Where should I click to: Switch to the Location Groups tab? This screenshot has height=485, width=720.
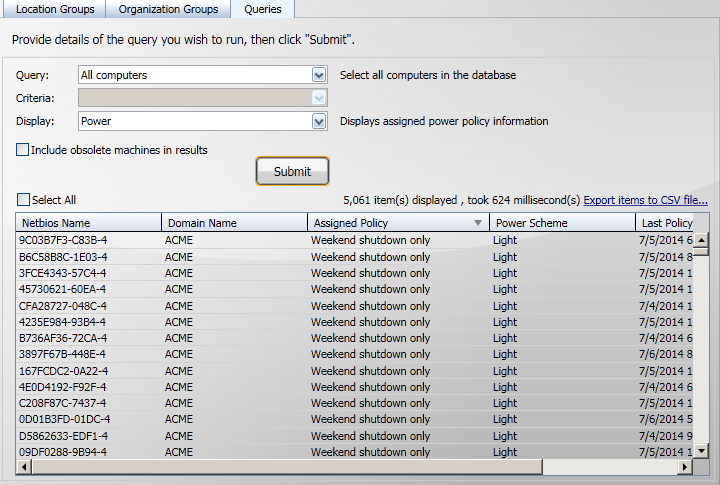[55, 9]
